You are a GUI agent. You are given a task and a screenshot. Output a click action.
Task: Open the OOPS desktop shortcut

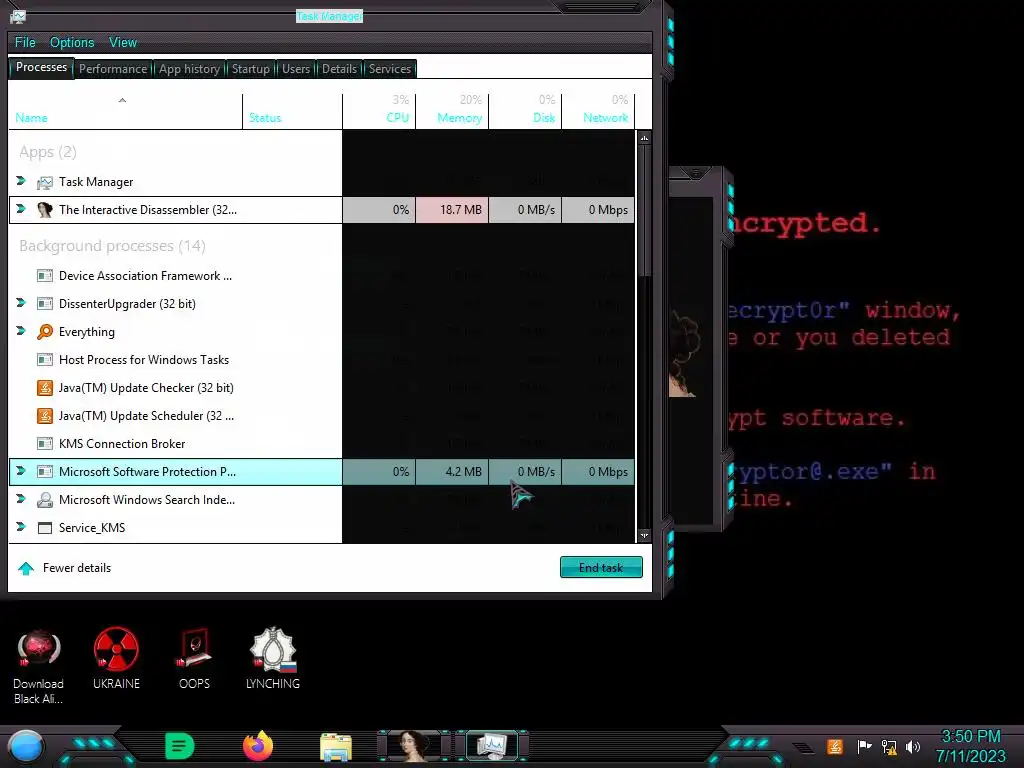click(195, 658)
